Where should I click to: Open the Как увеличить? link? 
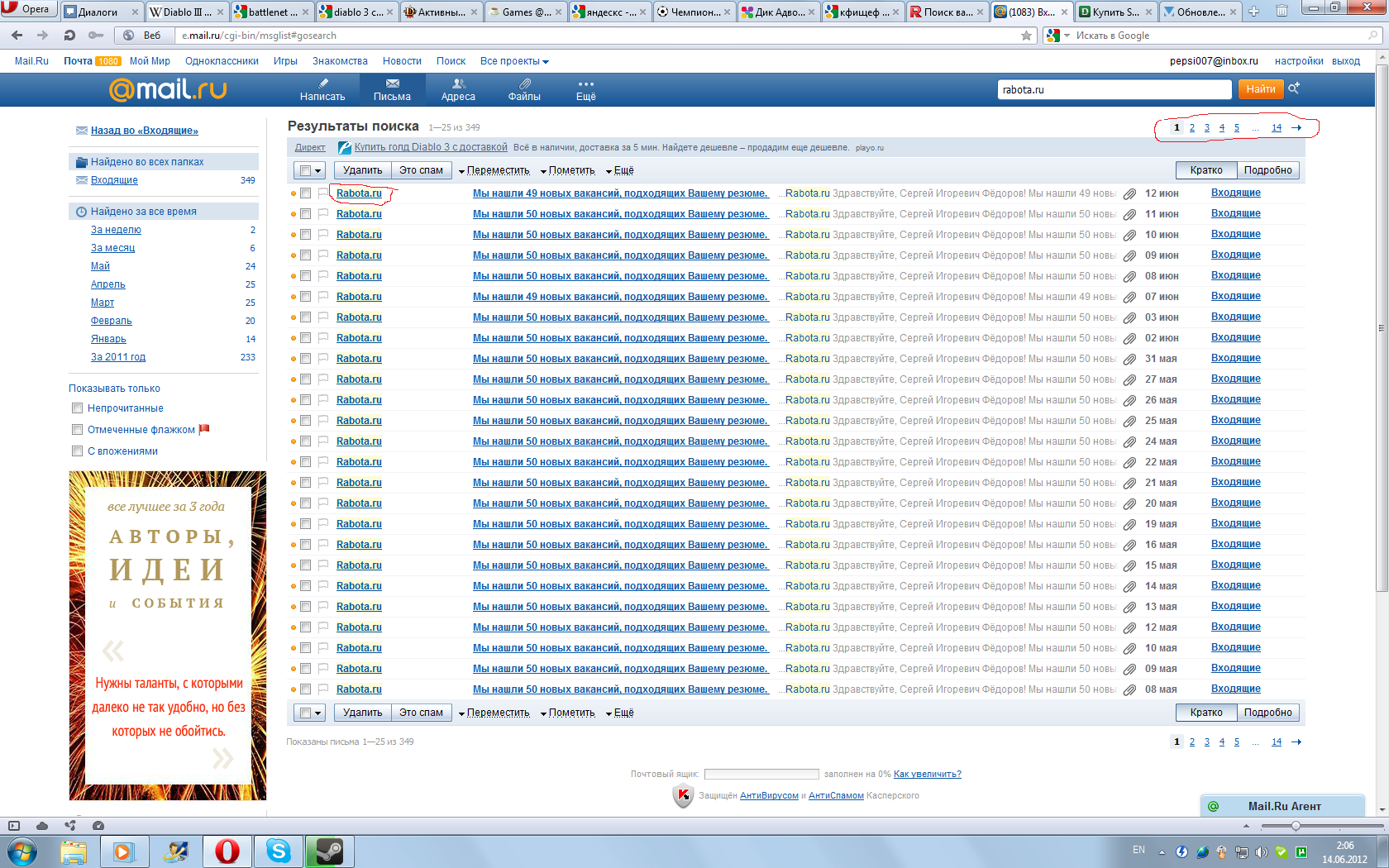(928, 774)
